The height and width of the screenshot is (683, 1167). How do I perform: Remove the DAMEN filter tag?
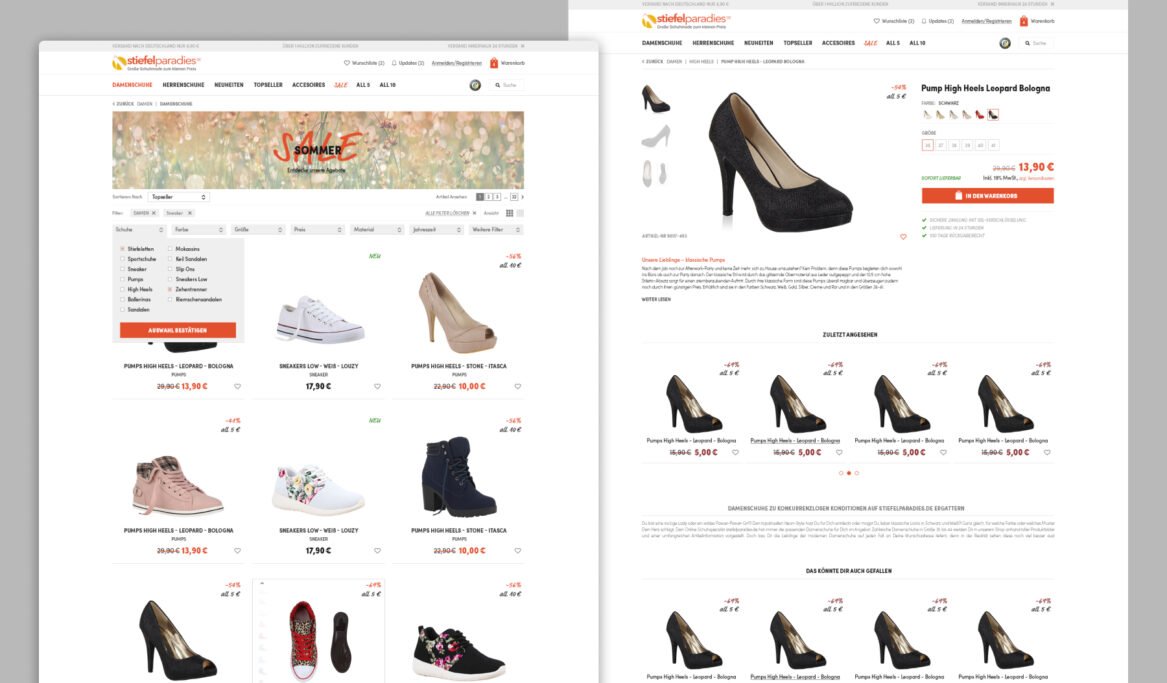point(154,213)
